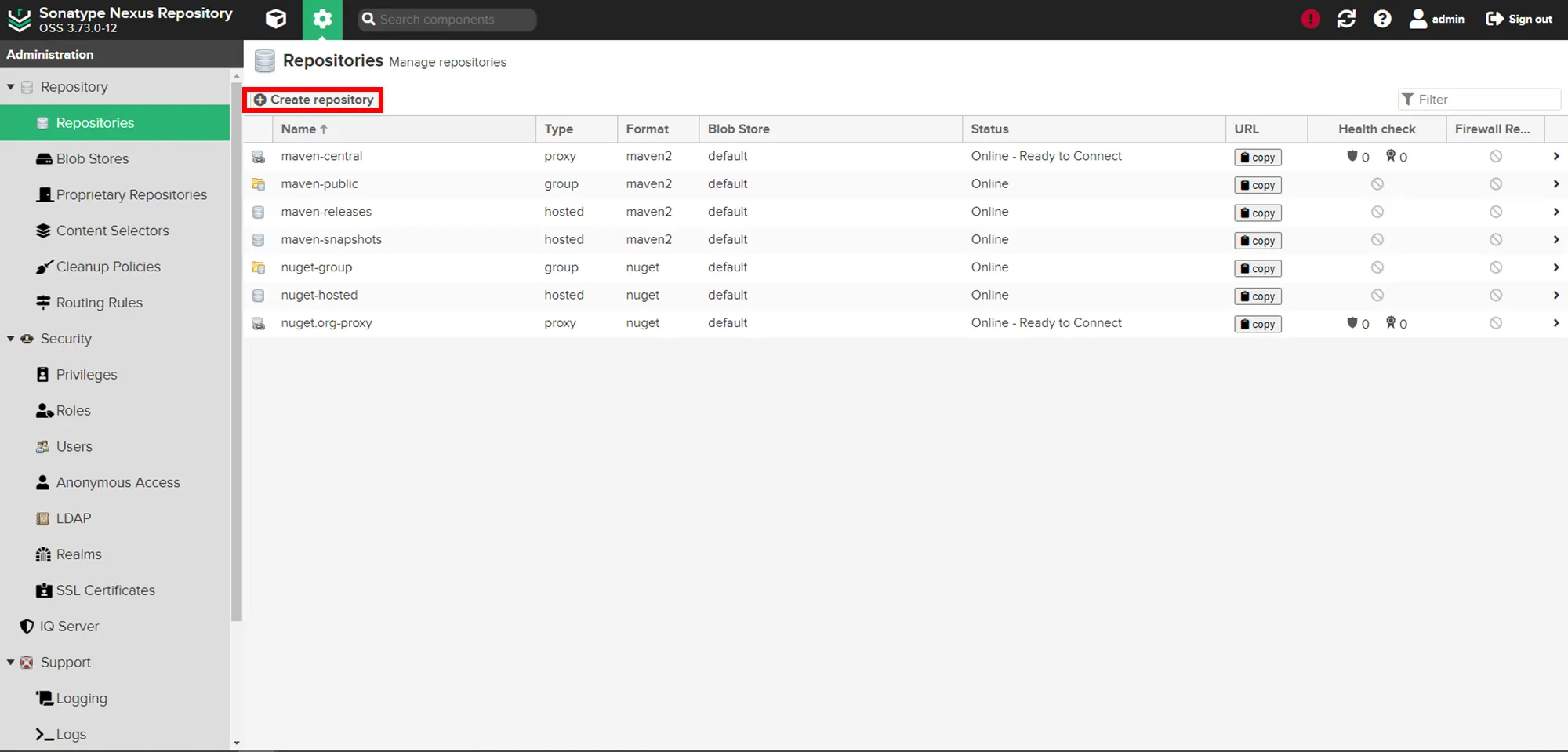Open nuget-hosted row chevron
Viewport: 1568px width, 752px height.
pos(1556,296)
